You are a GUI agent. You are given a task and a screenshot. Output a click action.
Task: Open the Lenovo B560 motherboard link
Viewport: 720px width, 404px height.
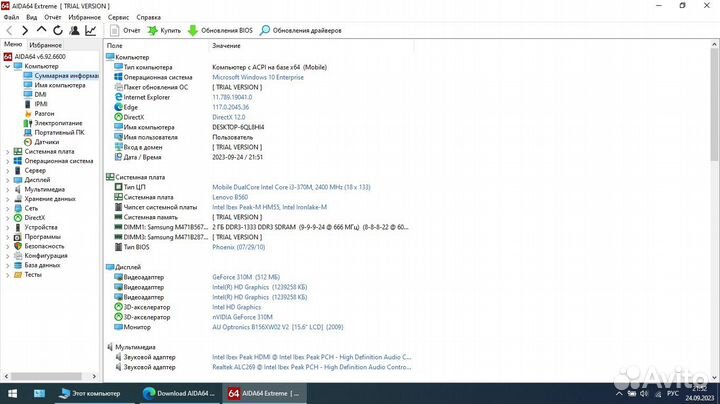(x=230, y=197)
